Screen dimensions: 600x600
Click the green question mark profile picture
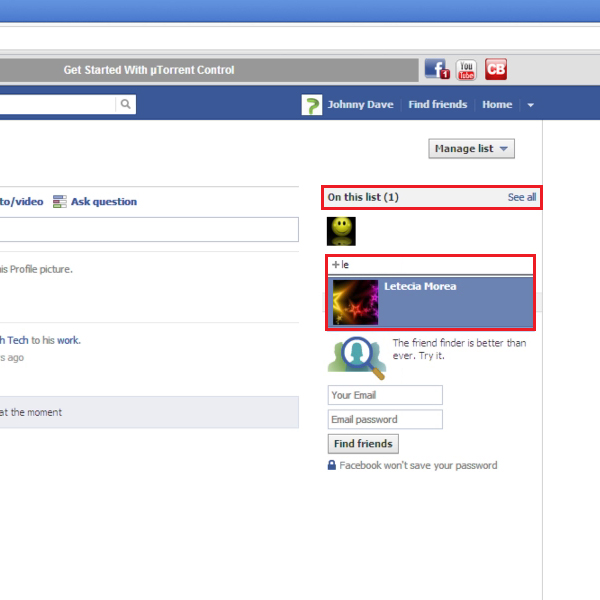tap(311, 104)
